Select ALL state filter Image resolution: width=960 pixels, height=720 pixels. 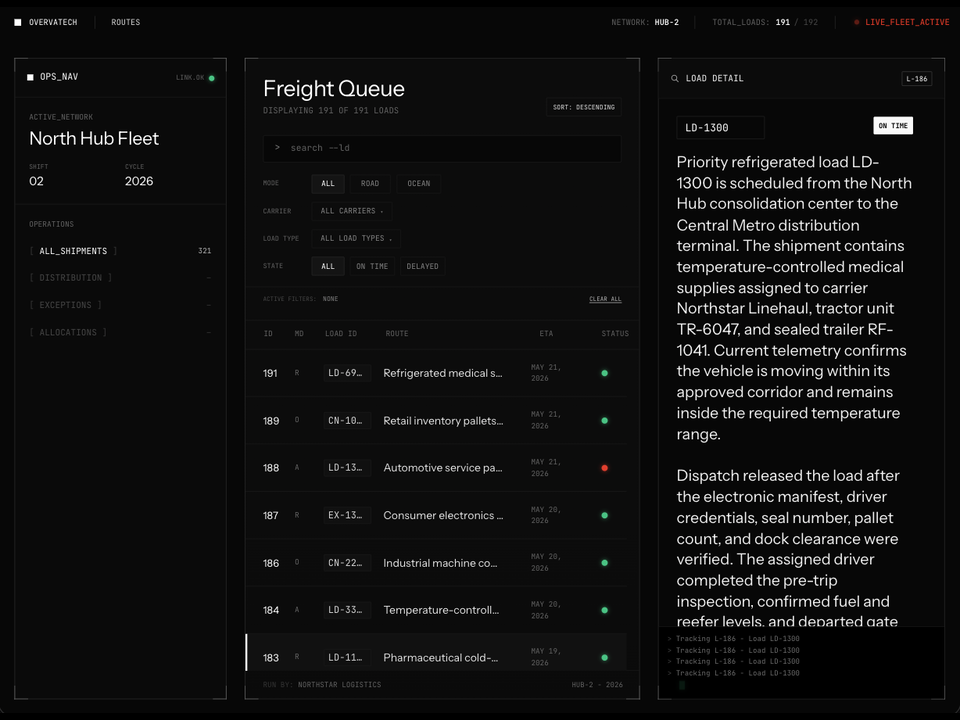coord(328,266)
